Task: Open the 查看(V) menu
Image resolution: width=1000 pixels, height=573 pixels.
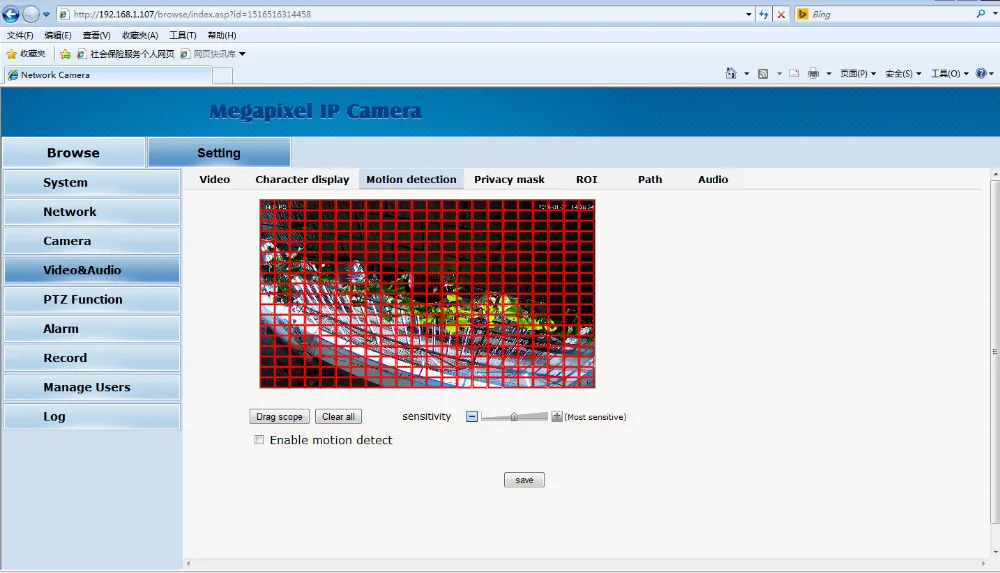Action: coord(96,35)
